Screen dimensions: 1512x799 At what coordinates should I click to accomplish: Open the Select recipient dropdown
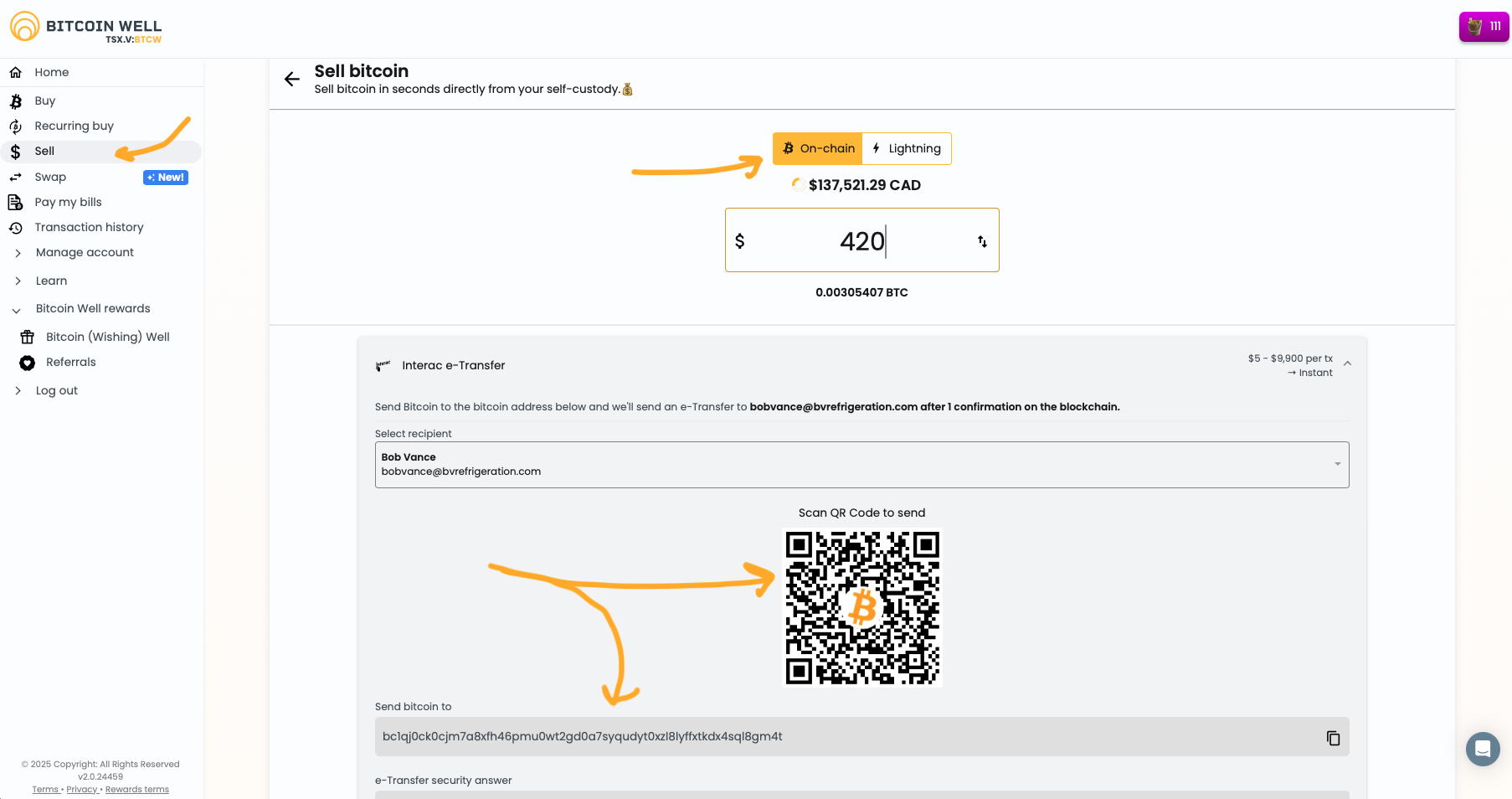pos(861,465)
